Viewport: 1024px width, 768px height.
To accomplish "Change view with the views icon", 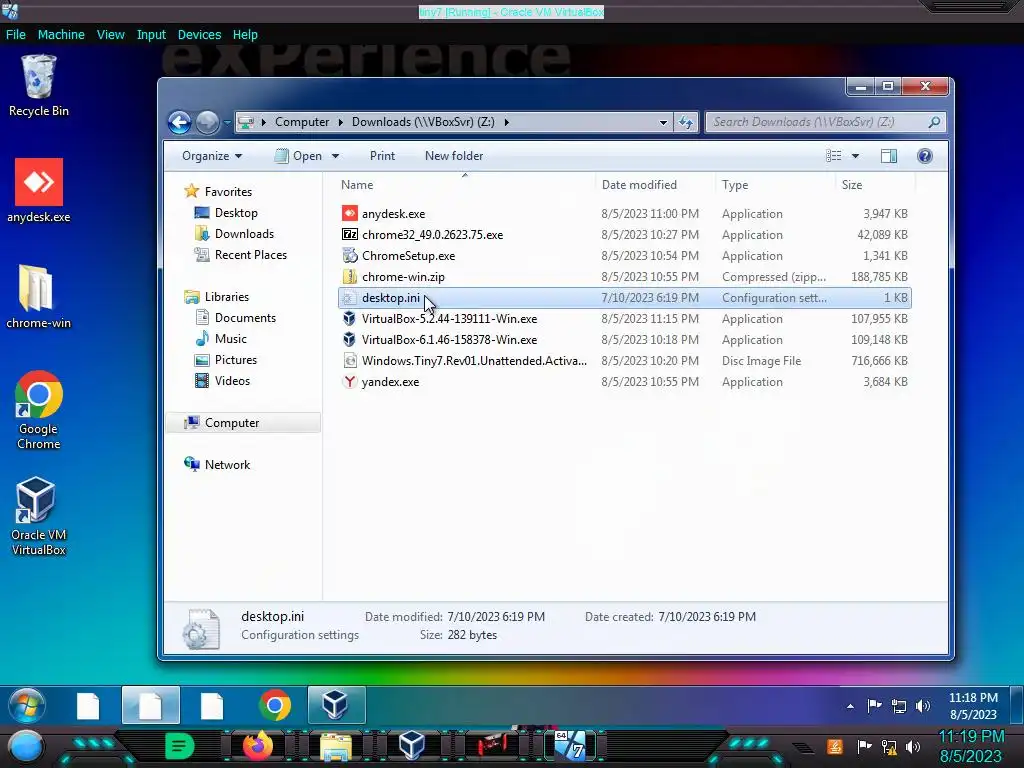I will click(834, 156).
